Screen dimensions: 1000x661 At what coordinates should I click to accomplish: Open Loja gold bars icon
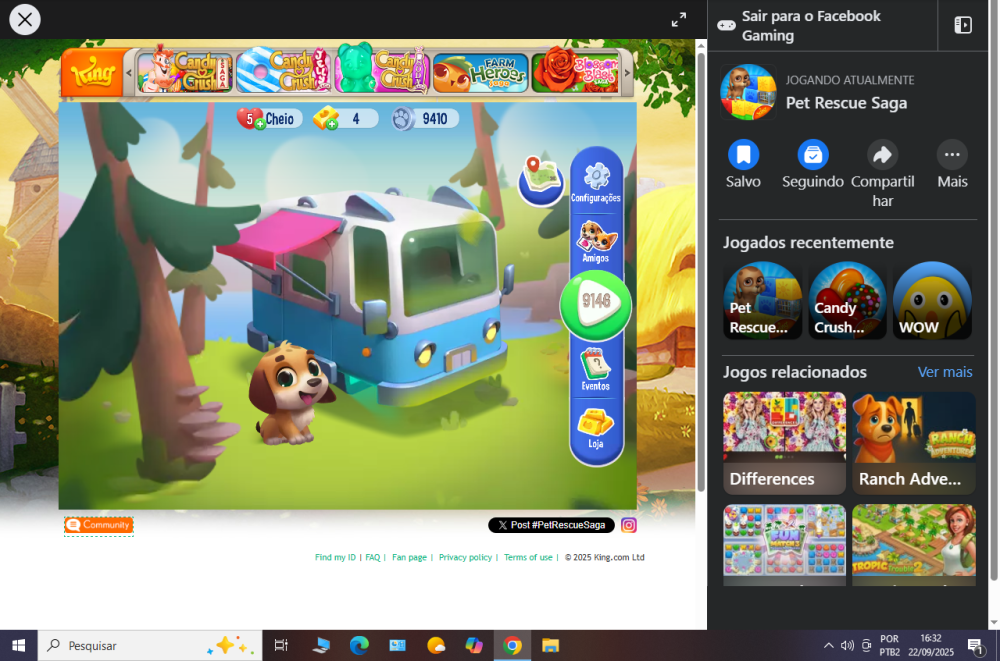596,429
